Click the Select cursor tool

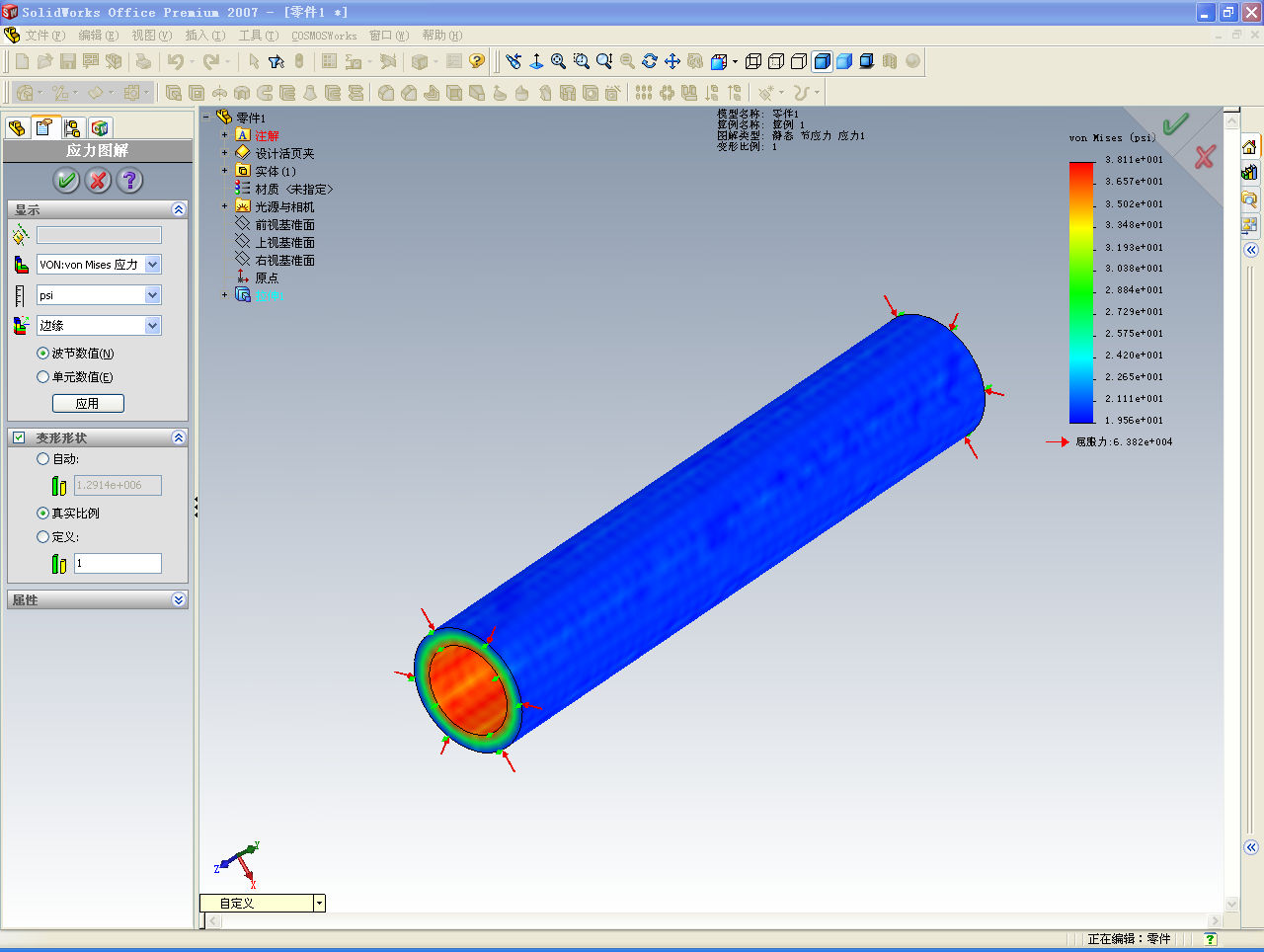click(x=254, y=61)
